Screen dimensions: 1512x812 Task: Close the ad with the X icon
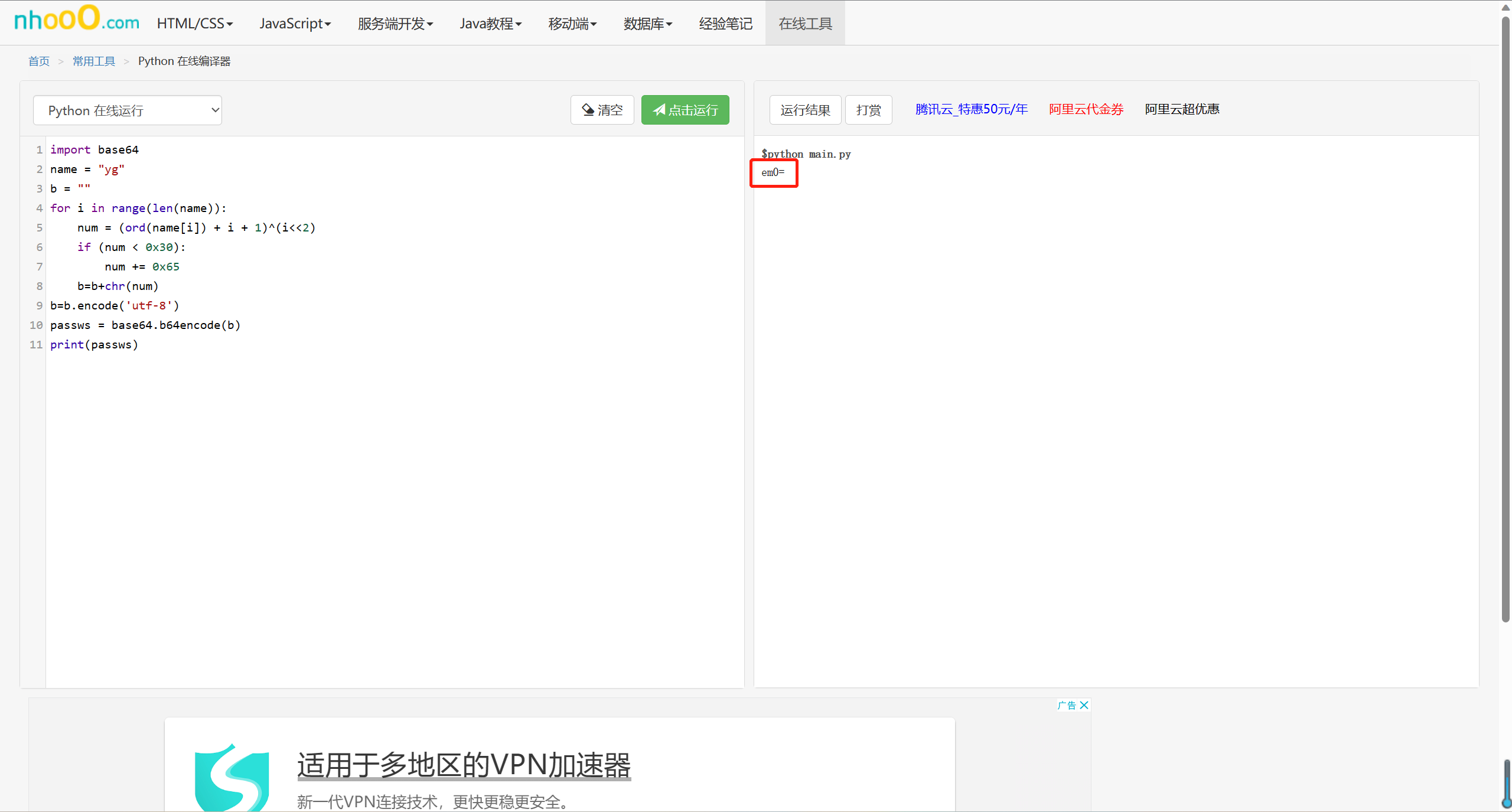pyautogui.click(x=1084, y=705)
